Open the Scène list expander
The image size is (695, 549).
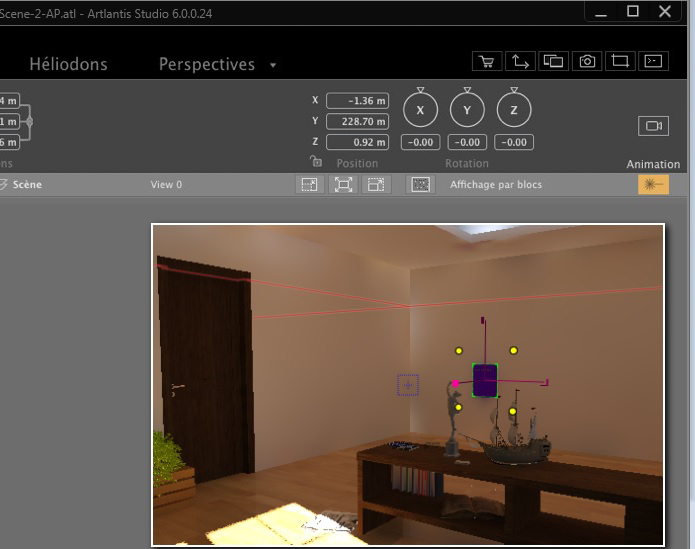tap(4, 185)
